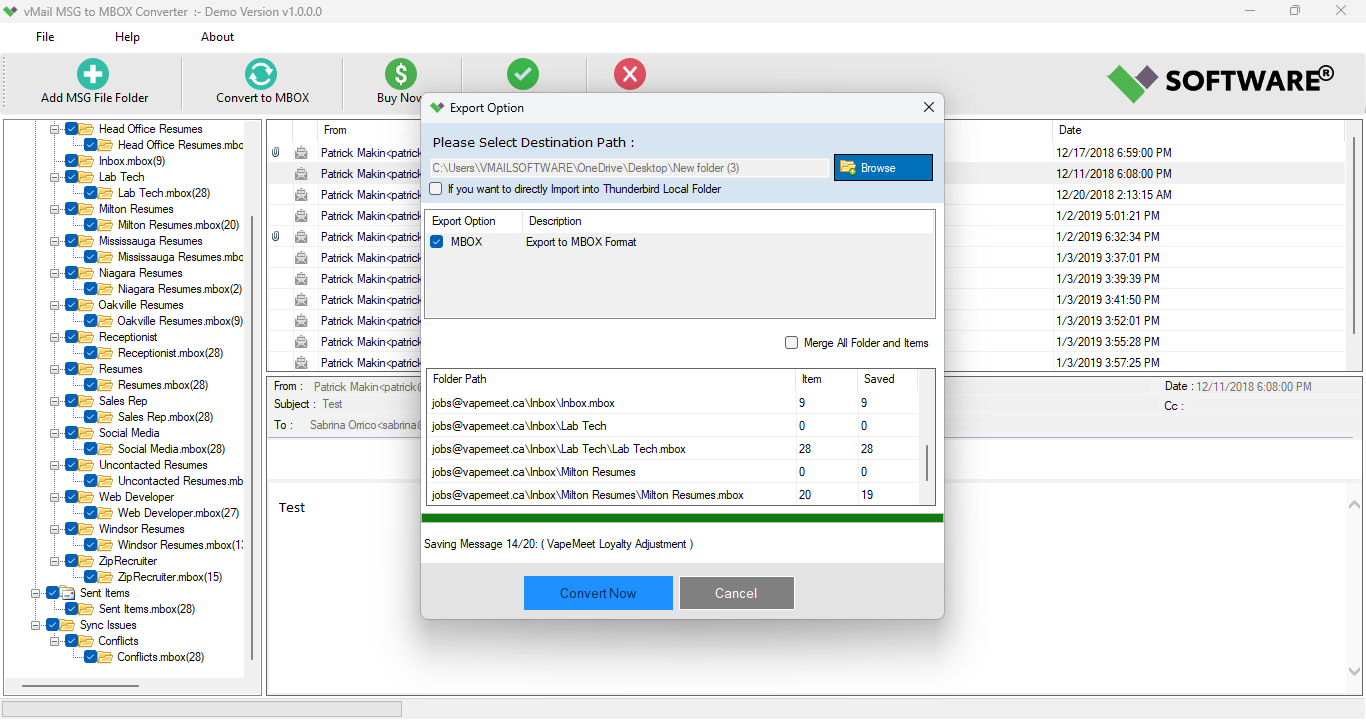Click the About menu item
Screen dimensions: 1366x720
[x=217, y=37]
